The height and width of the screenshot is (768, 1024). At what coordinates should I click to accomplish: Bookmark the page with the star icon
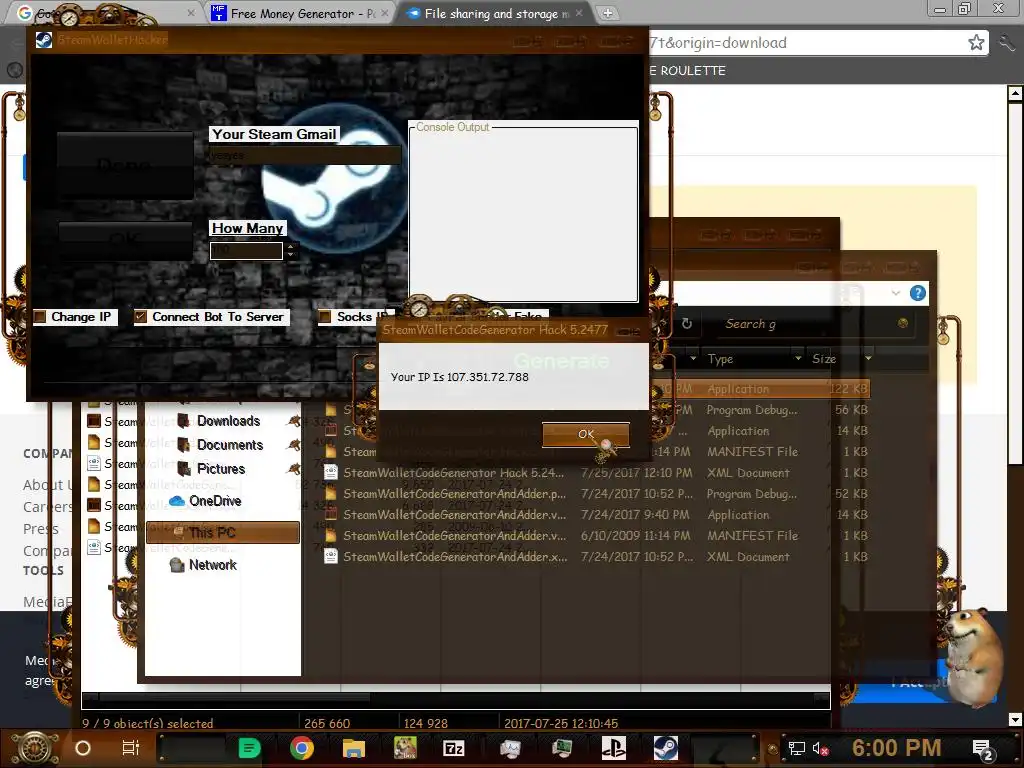click(x=976, y=43)
